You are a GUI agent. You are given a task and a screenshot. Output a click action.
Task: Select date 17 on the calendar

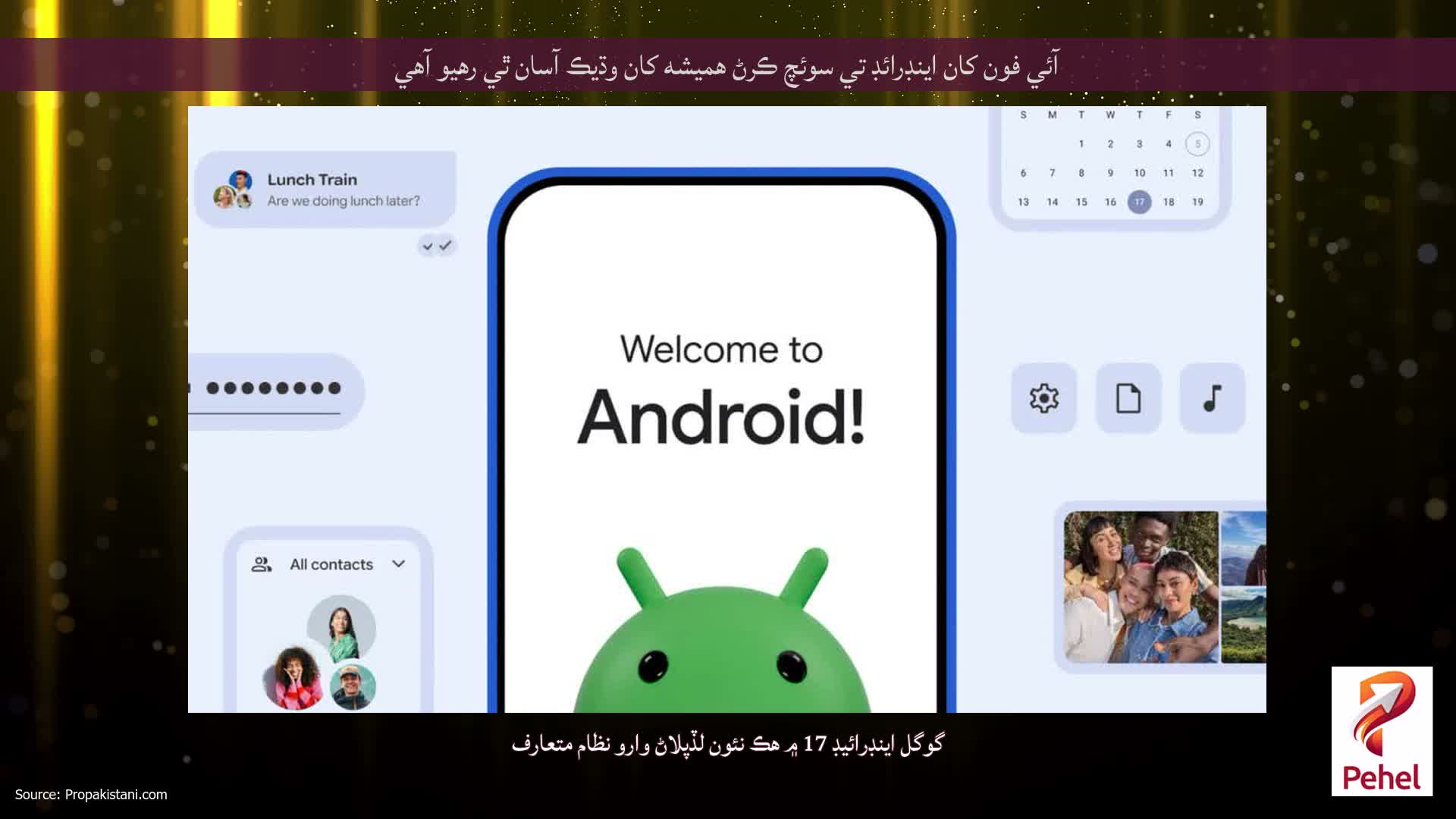click(x=1139, y=202)
